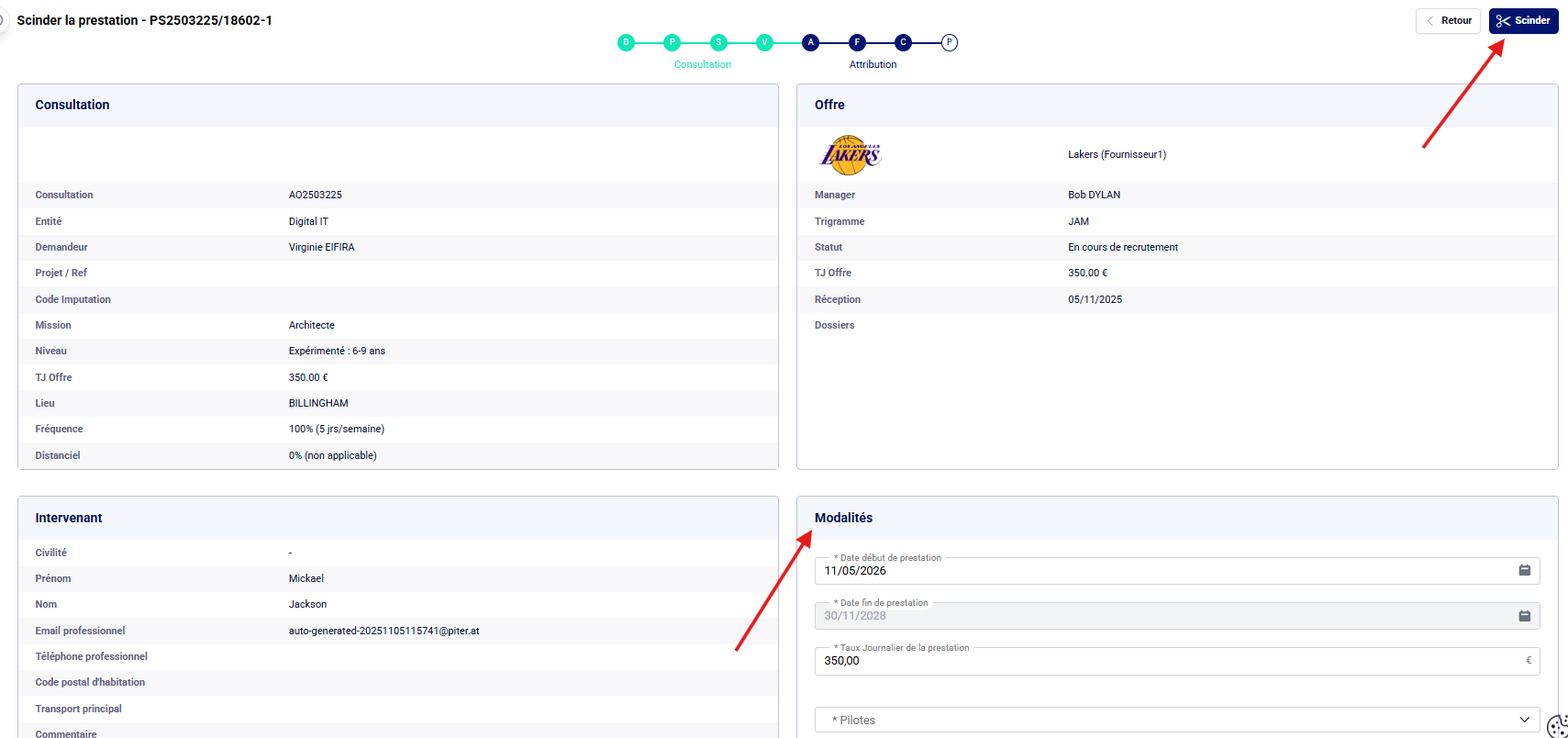Select frequency 100% (5 jrs/semaine)
The image size is (1568, 738).
[x=337, y=429]
